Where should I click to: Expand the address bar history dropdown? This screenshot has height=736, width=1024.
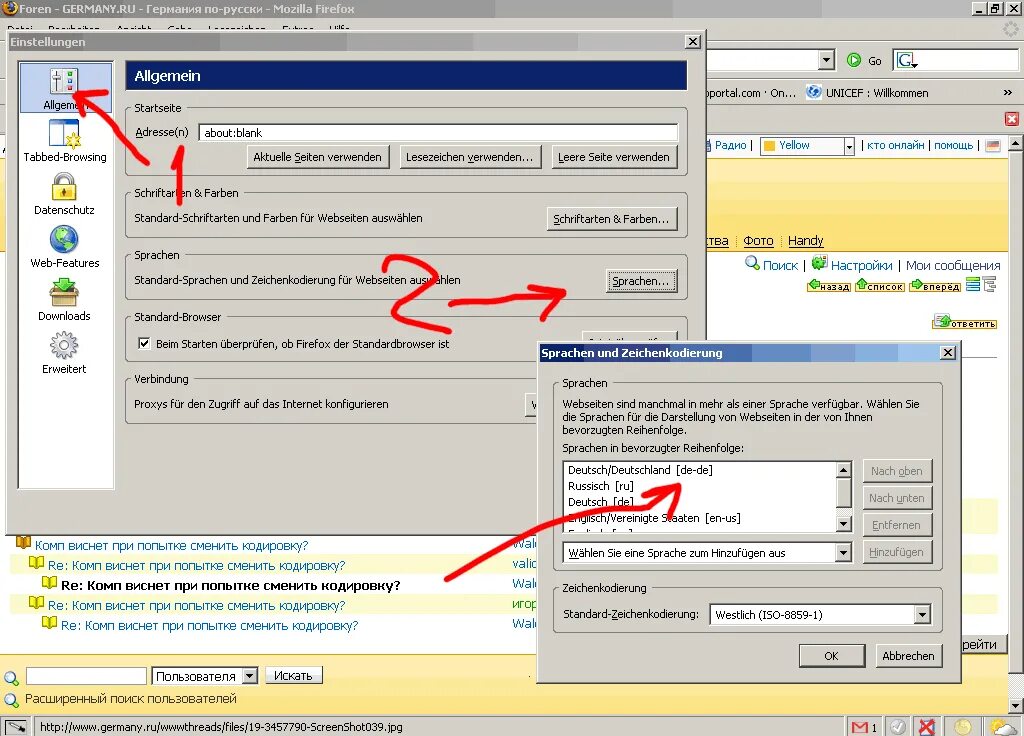pyautogui.click(x=826, y=61)
